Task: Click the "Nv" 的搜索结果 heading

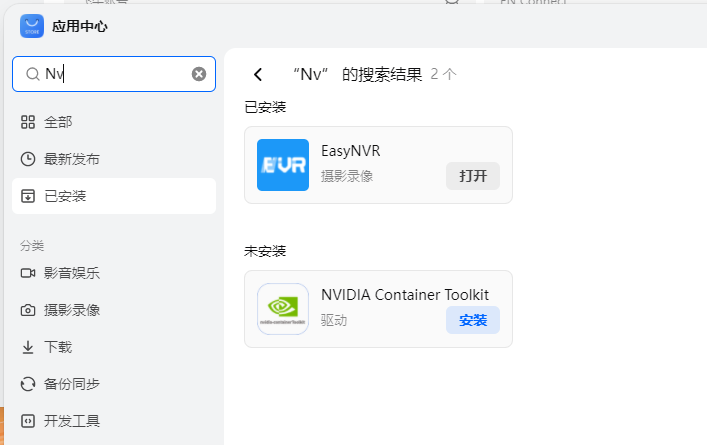Action: tap(357, 74)
